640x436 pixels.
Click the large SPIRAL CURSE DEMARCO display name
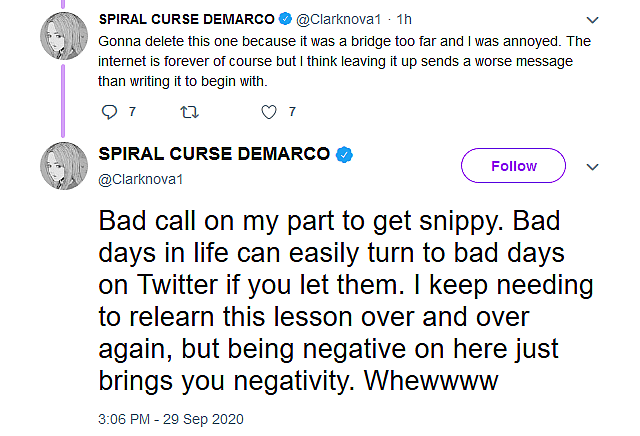(x=214, y=154)
